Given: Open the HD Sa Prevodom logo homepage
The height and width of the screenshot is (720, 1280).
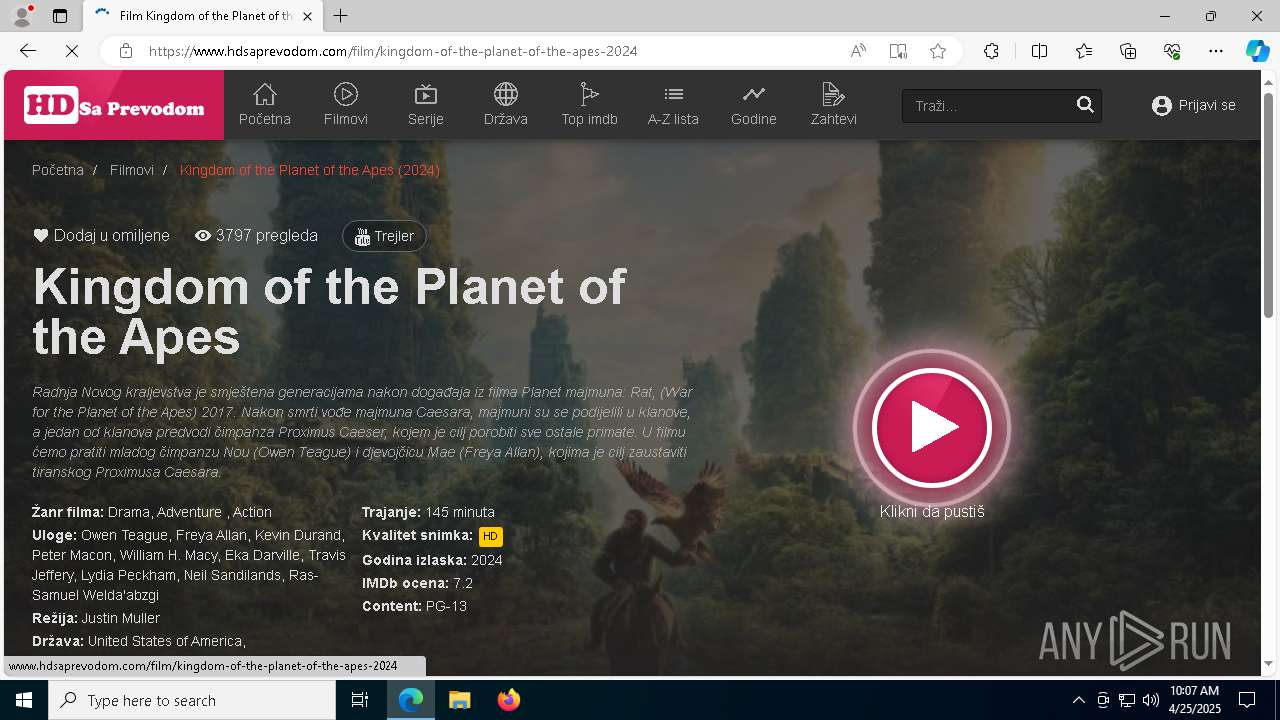Looking at the screenshot, I should pos(114,106).
